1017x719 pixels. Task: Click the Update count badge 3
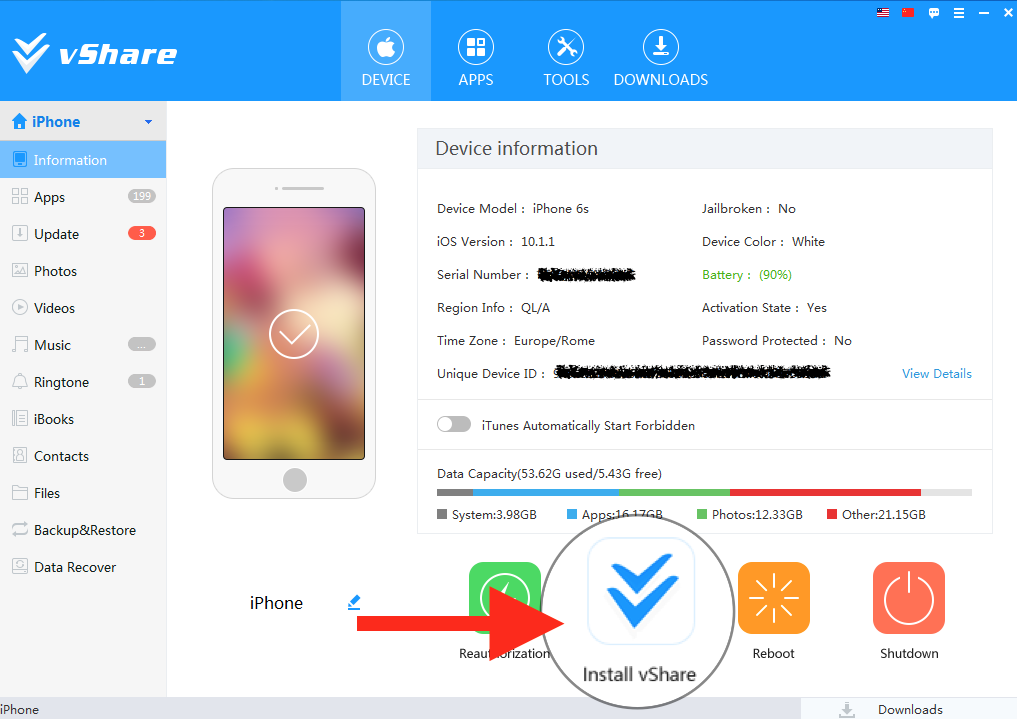[x=141, y=233]
